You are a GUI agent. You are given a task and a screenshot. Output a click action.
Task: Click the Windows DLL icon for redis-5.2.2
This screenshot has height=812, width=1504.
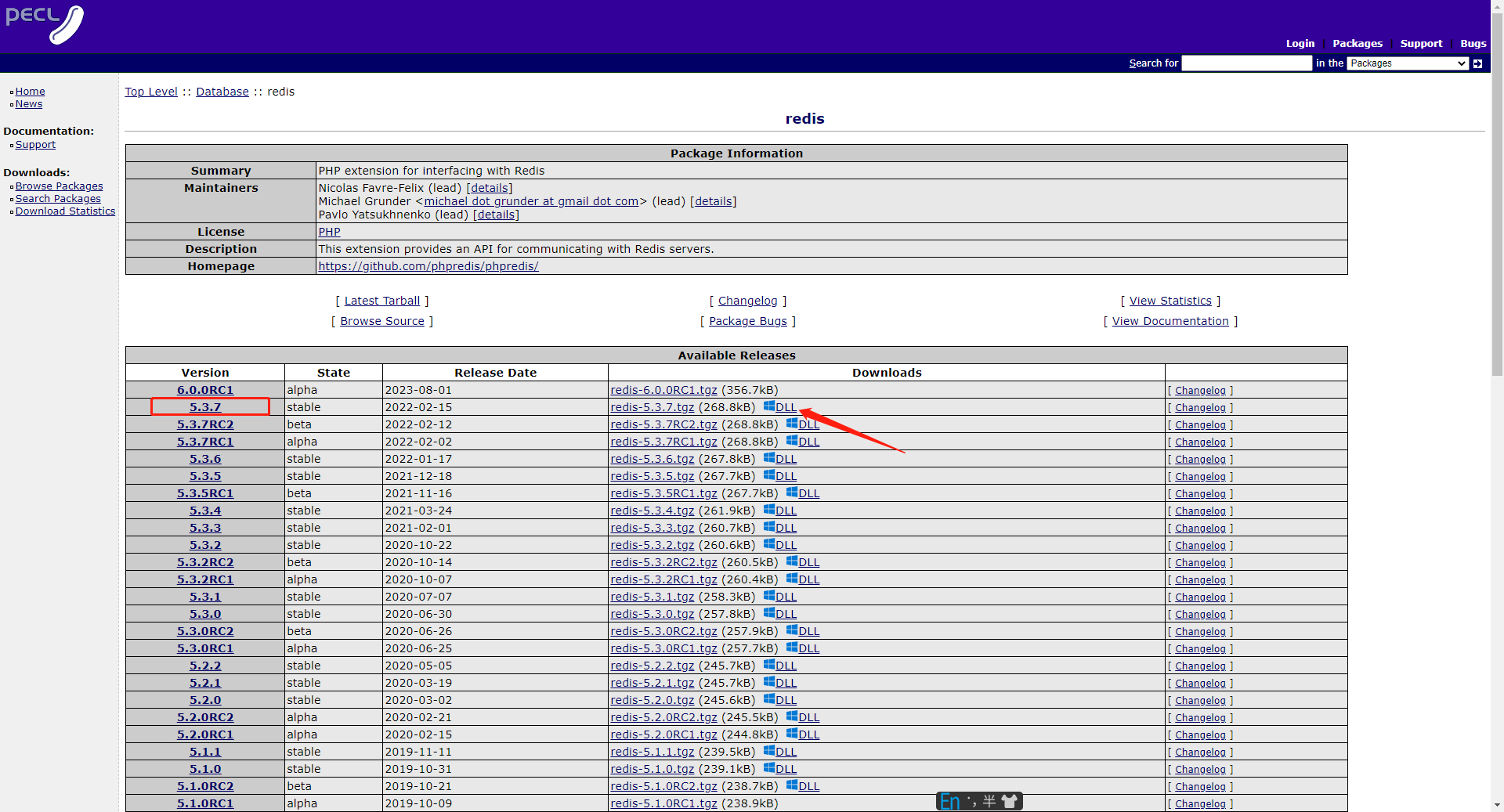tap(769, 665)
